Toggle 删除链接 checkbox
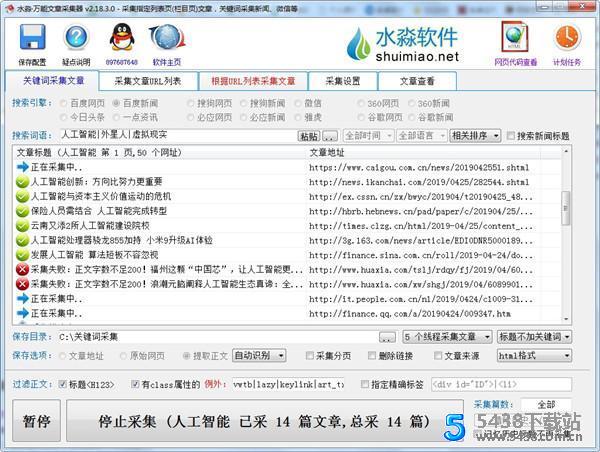Screen dimensions: 600x452 371,356
